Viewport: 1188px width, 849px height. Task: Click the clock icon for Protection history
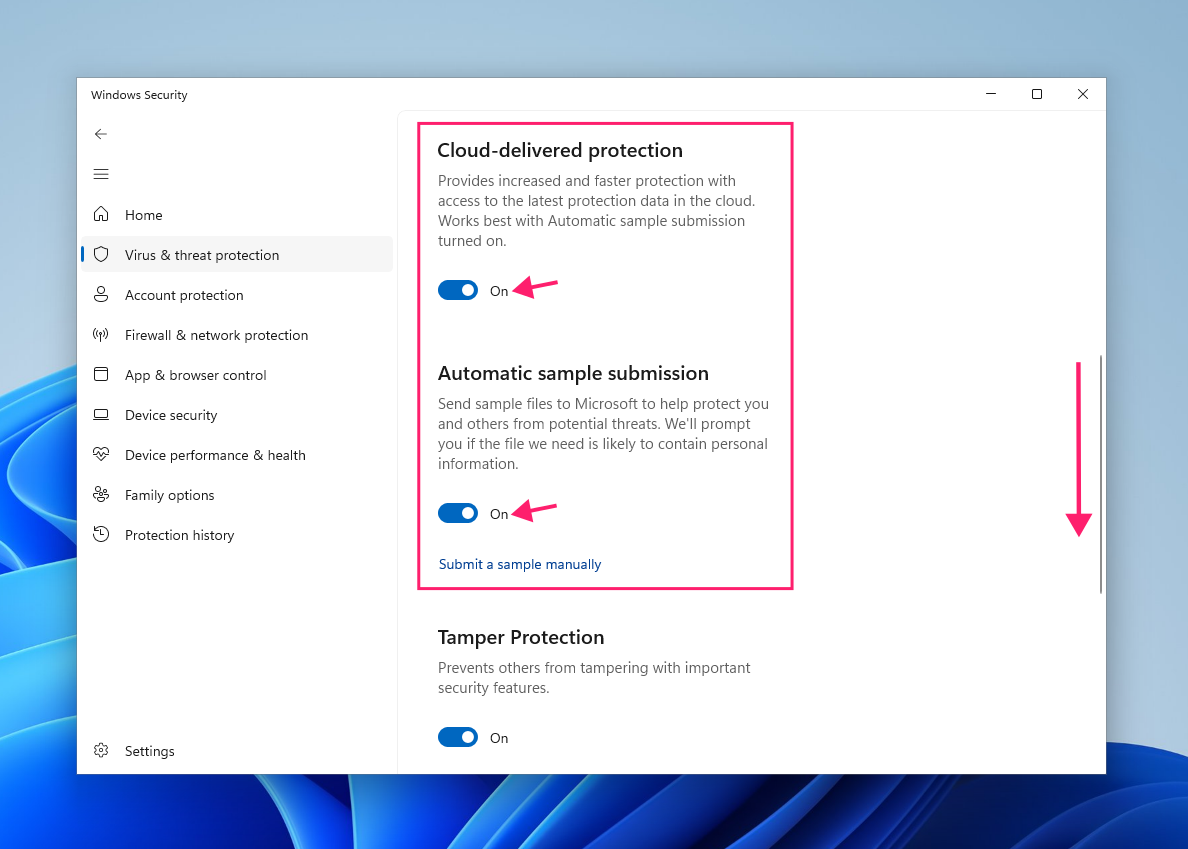point(101,534)
